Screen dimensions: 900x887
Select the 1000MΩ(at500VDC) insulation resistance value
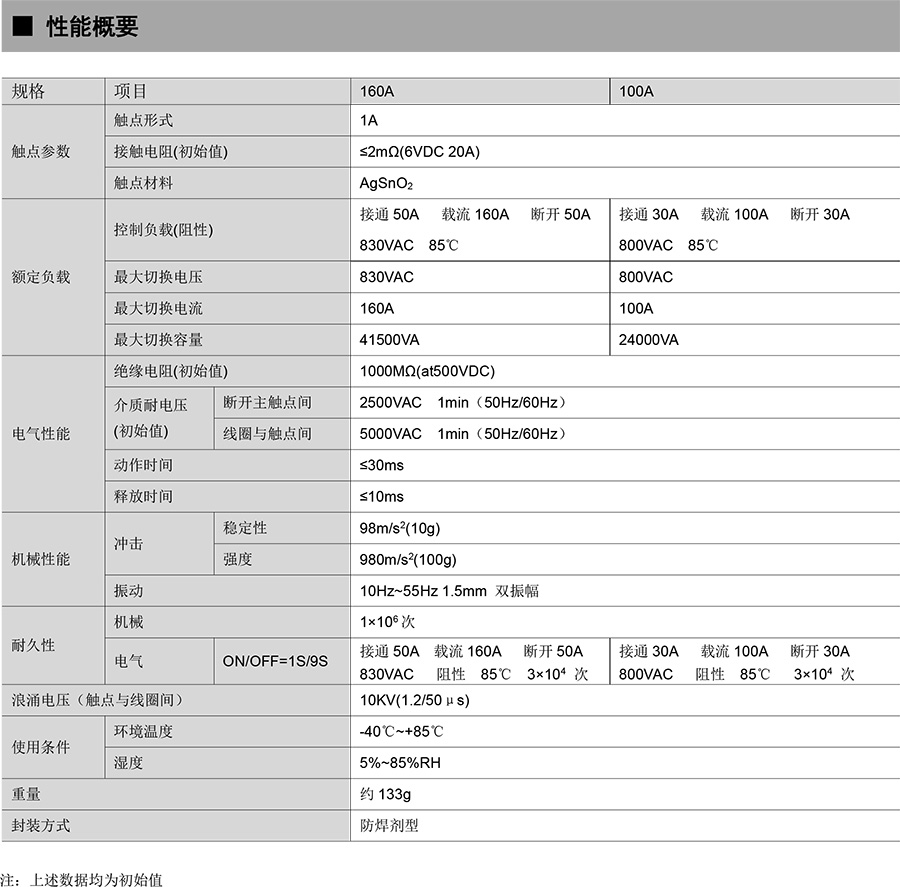(427, 371)
